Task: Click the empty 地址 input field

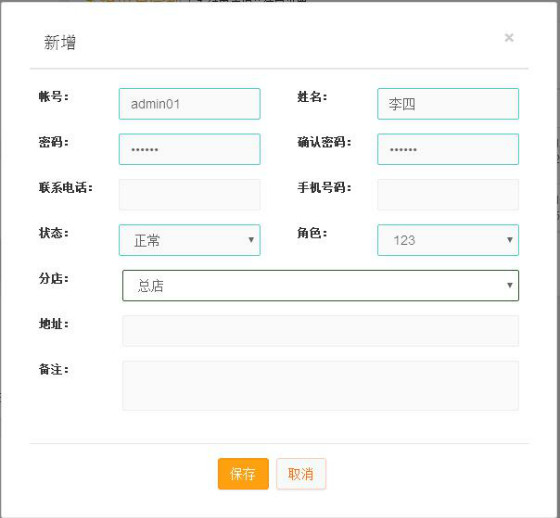Action: pyautogui.click(x=320, y=331)
